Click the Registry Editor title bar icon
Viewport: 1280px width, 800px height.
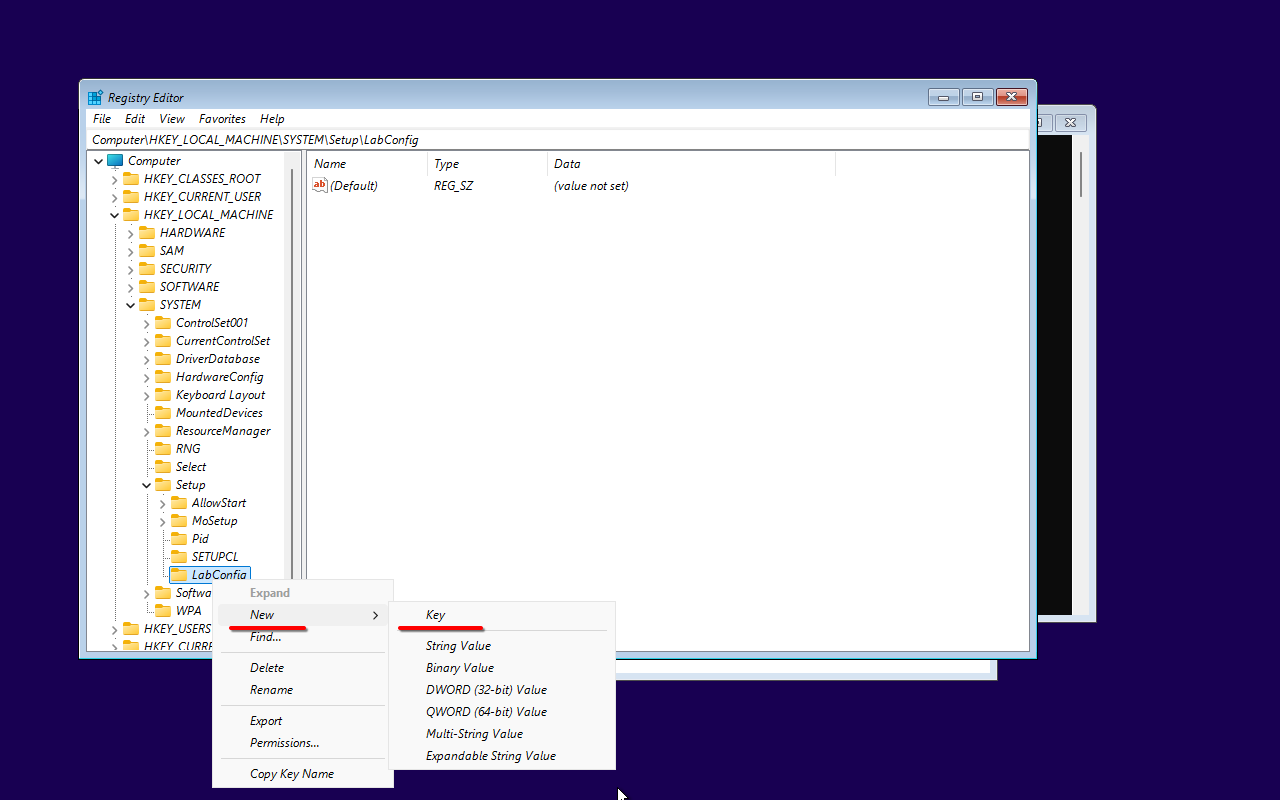pos(95,97)
